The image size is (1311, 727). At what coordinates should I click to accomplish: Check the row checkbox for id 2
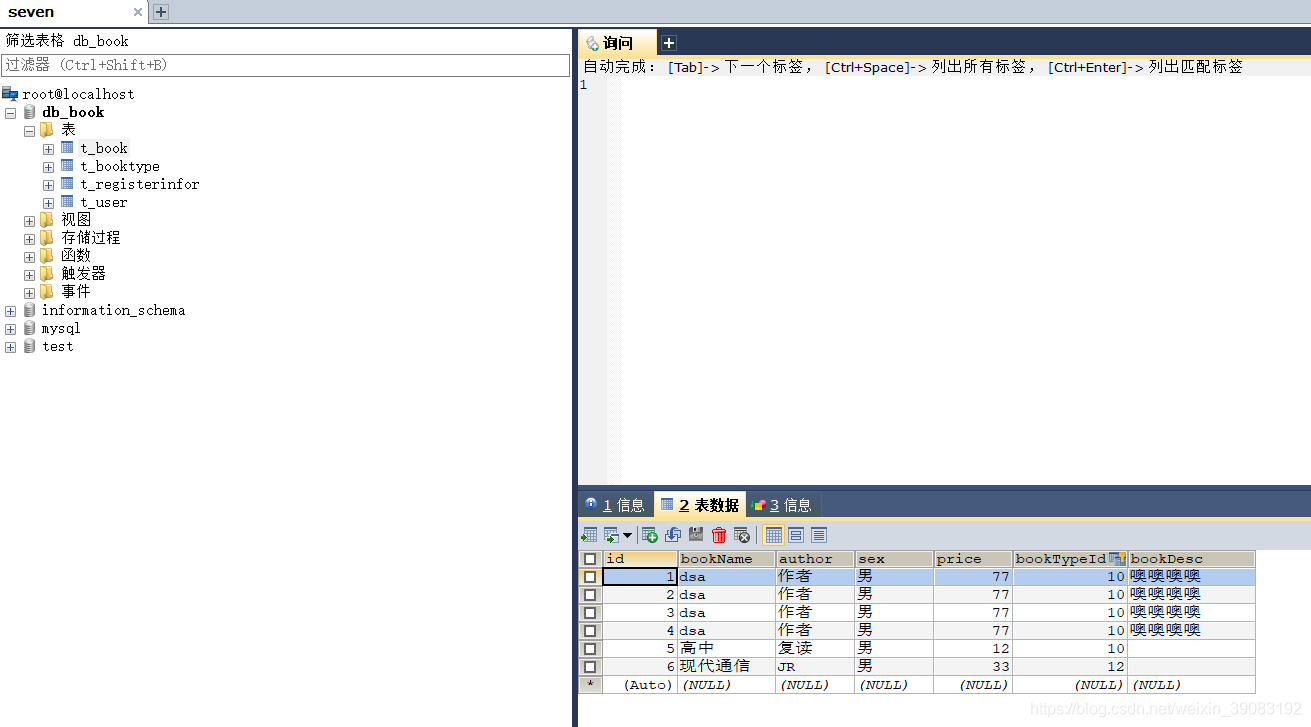(590, 595)
